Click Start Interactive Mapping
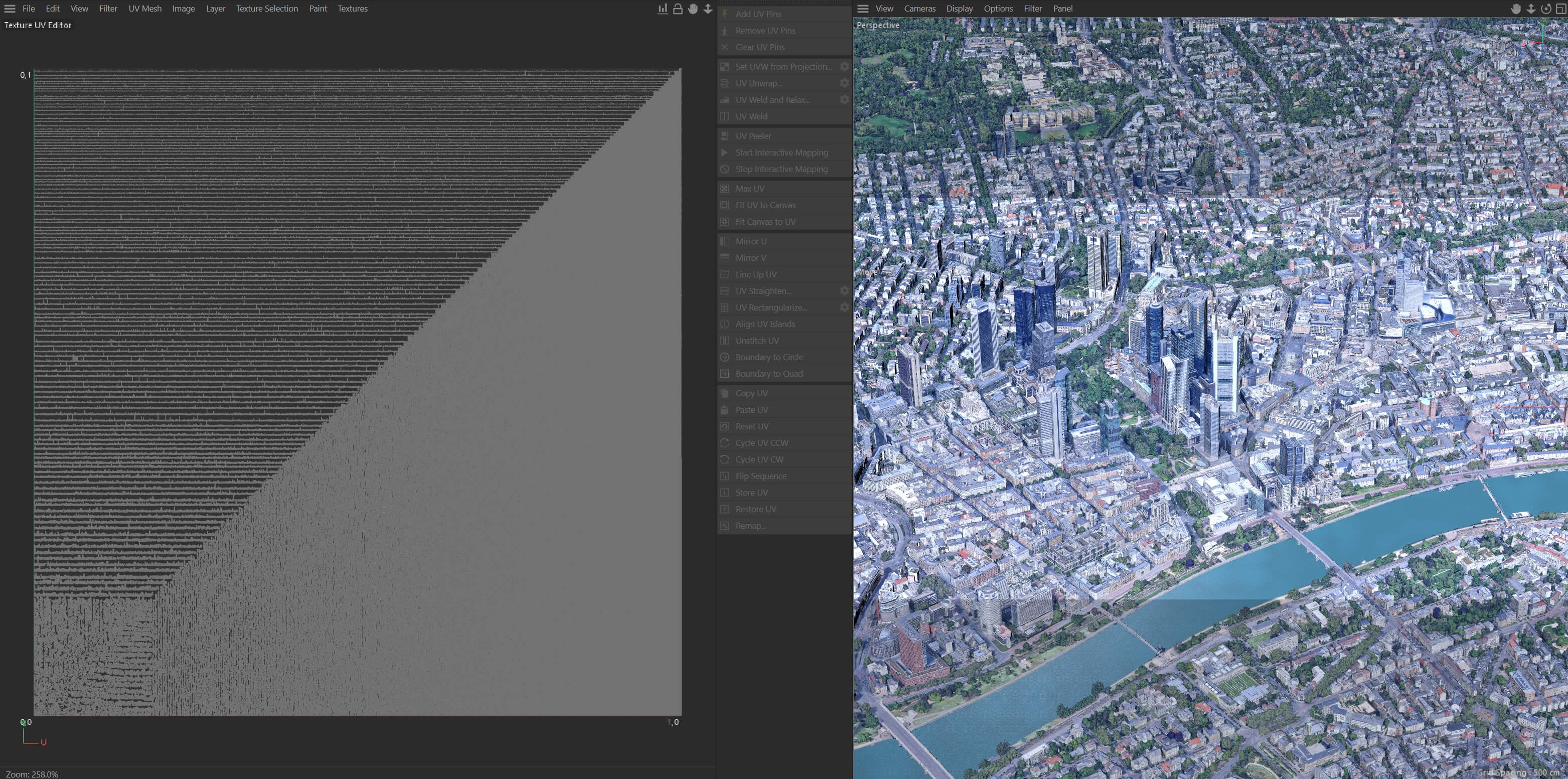Viewport: 1568px width, 779px height. 784,152
